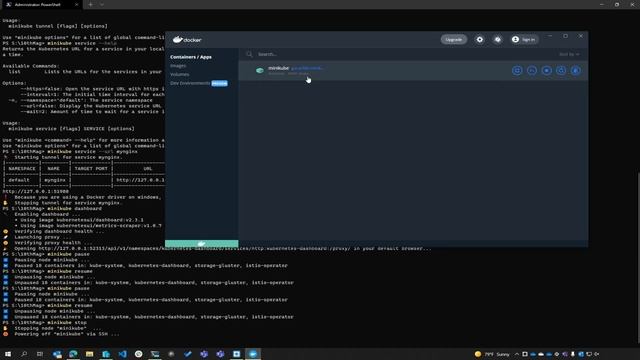Open Microsoft Edge from taskbar
The width and height of the screenshot is (640, 360).
pos(73,354)
